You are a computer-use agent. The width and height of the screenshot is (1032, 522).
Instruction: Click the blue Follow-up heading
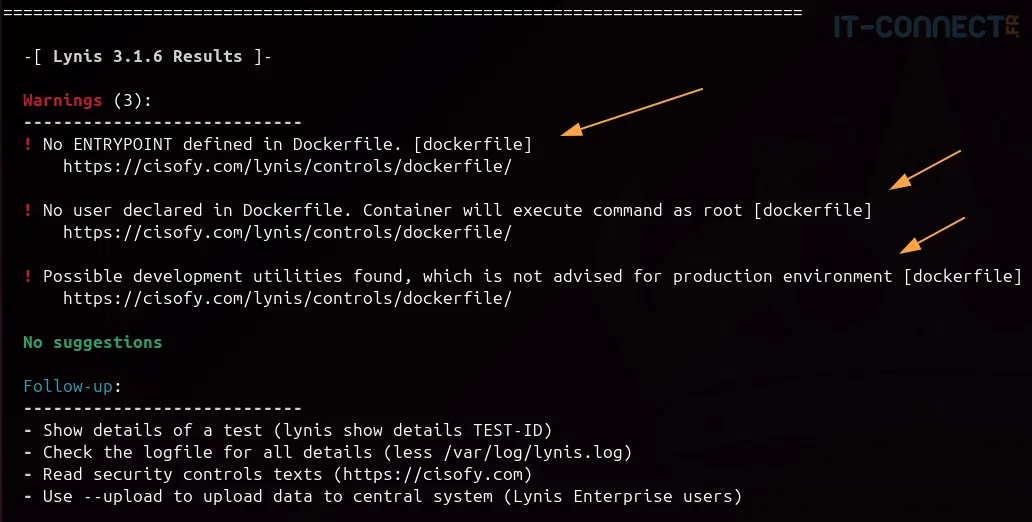[70, 386]
